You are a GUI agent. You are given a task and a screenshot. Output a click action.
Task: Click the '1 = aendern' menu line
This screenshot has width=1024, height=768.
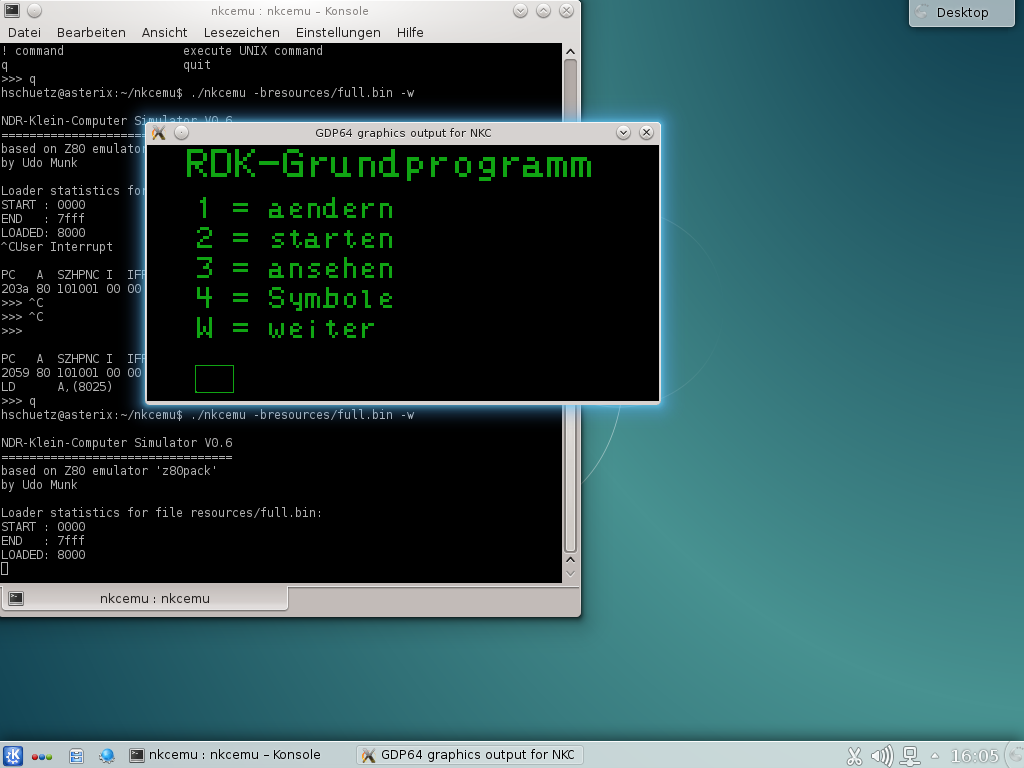click(x=295, y=208)
